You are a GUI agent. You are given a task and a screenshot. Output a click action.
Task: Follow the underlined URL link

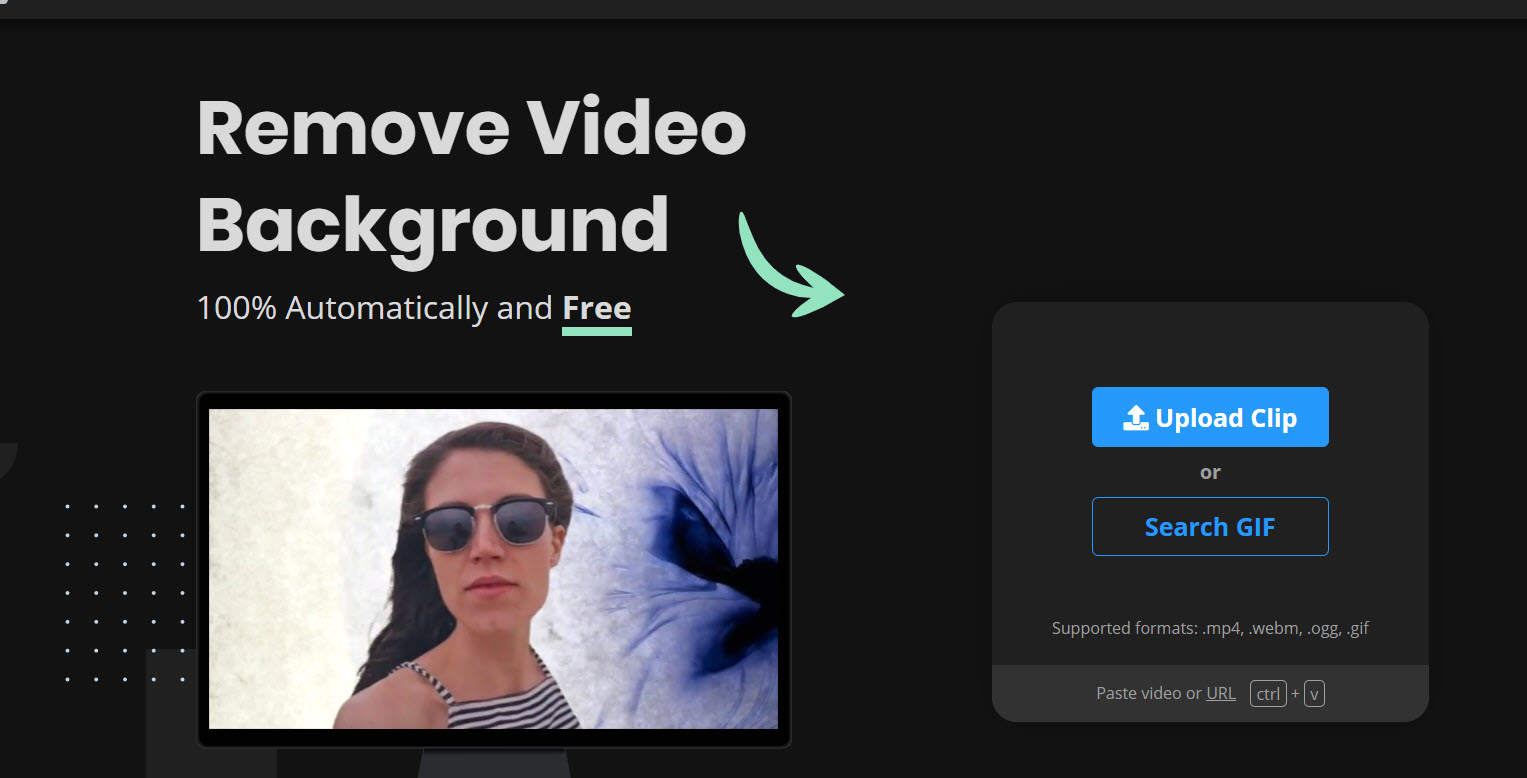(x=1220, y=693)
